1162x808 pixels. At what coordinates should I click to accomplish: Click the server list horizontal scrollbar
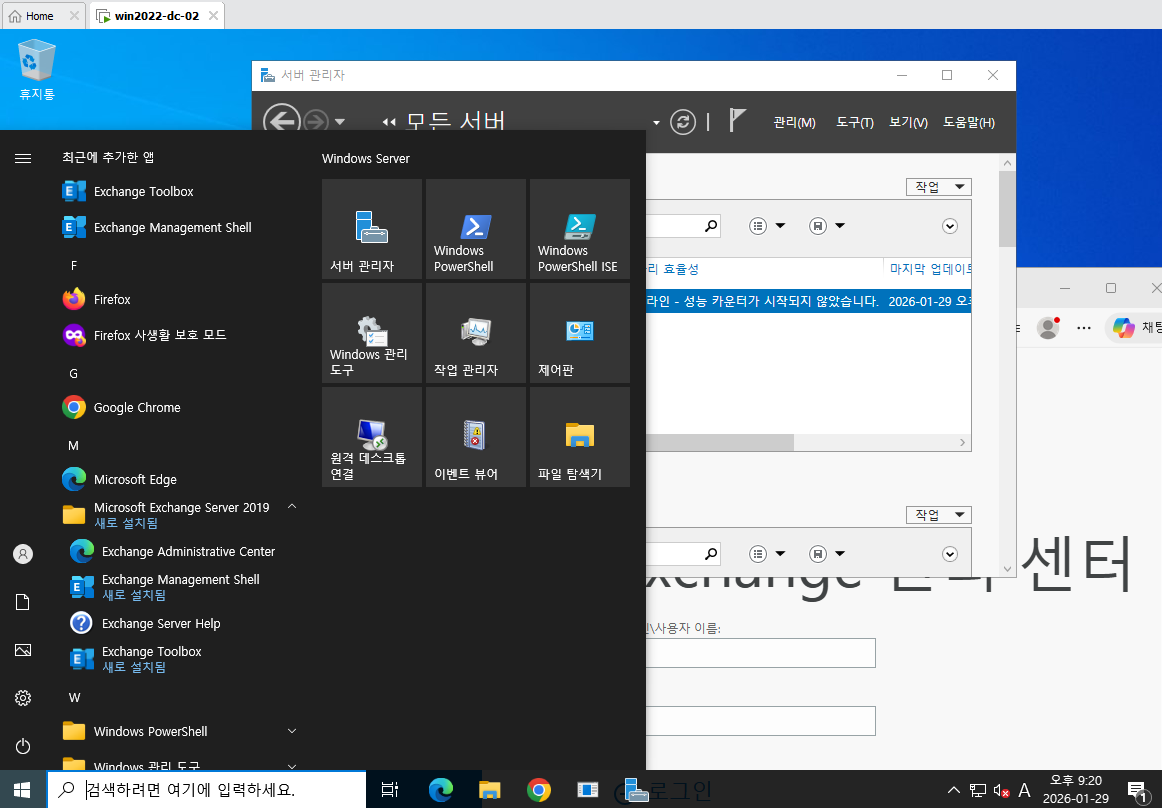pos(720,443)
